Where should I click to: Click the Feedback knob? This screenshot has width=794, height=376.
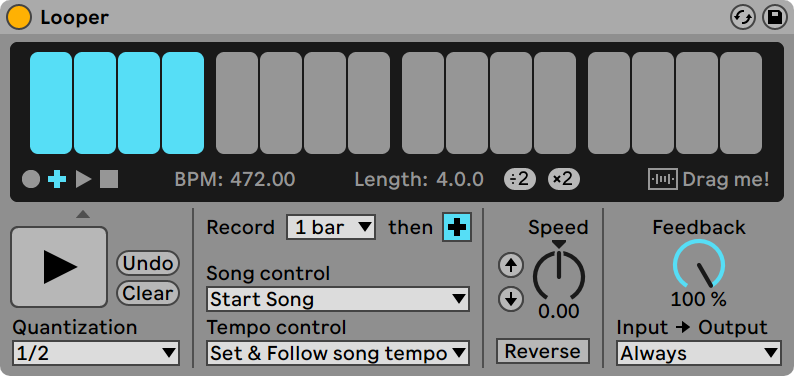pos(699,266)
